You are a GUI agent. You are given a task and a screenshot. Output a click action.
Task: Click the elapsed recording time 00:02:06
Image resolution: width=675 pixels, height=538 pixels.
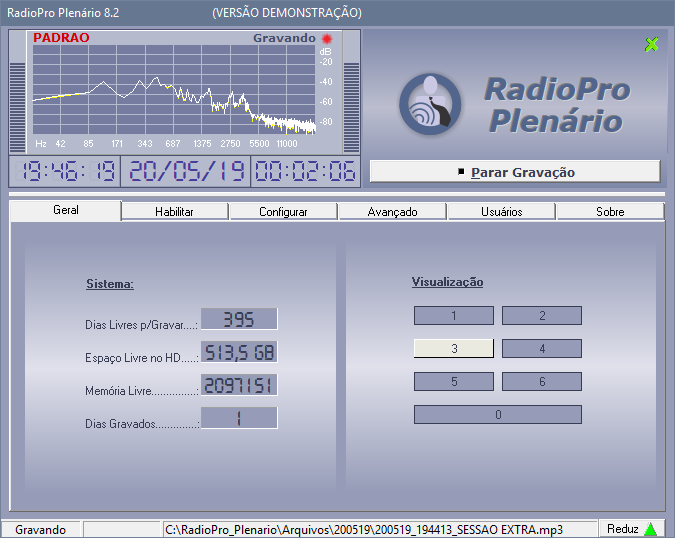pyautogui.click(x=305, y=171)
